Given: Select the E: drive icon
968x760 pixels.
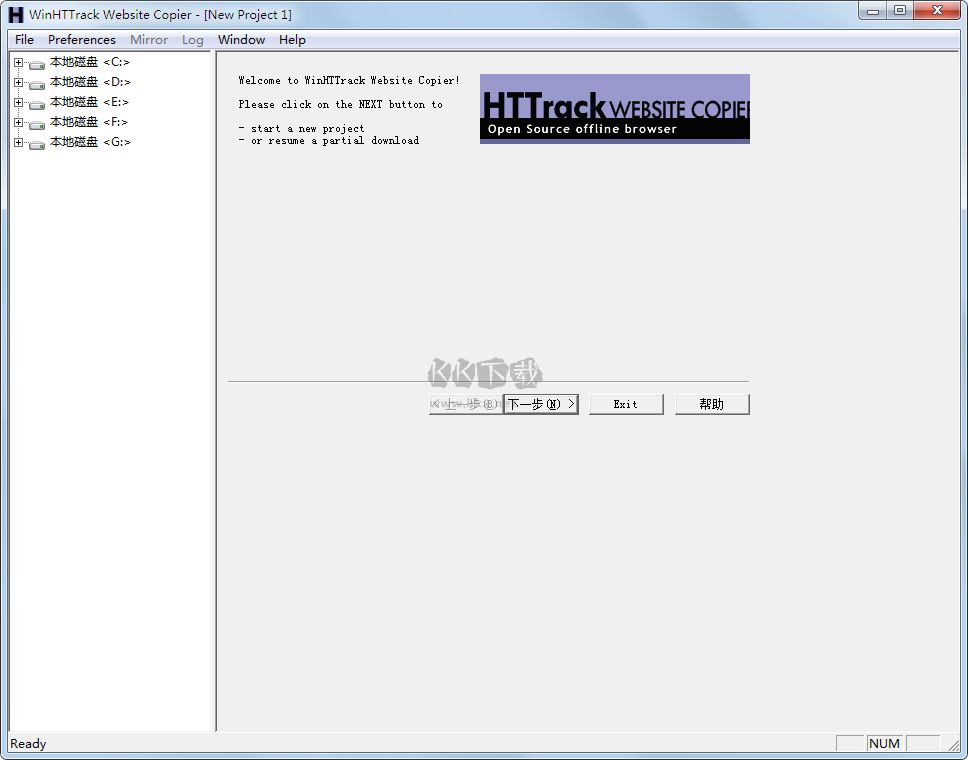Looking at the screenshot, I should 37,103.
